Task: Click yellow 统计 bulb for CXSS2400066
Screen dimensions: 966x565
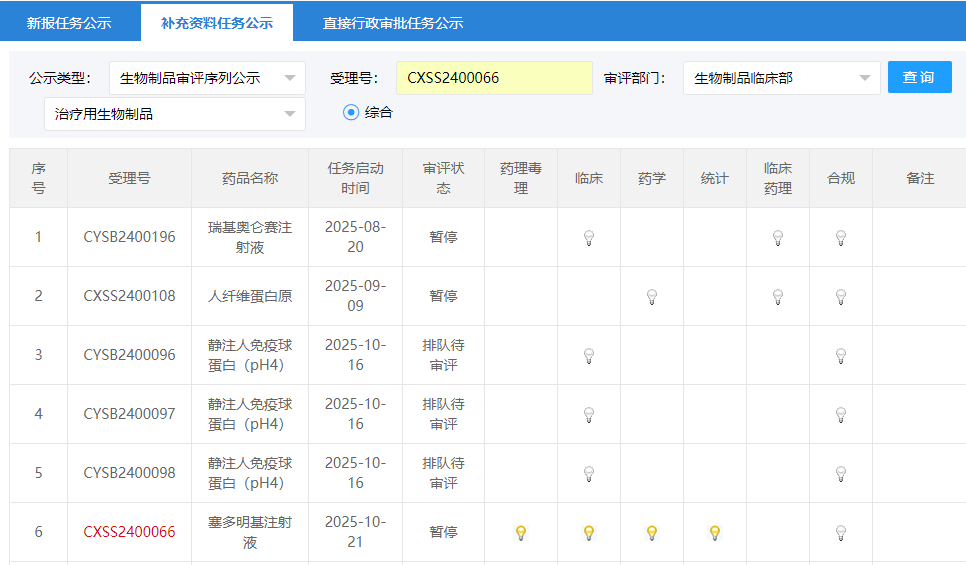Action: coord(715,532)
